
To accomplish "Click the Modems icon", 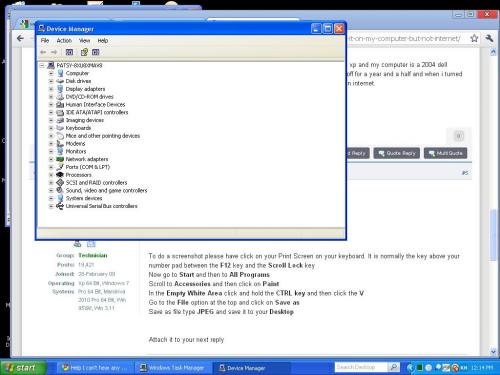I will tap(60, 144).
